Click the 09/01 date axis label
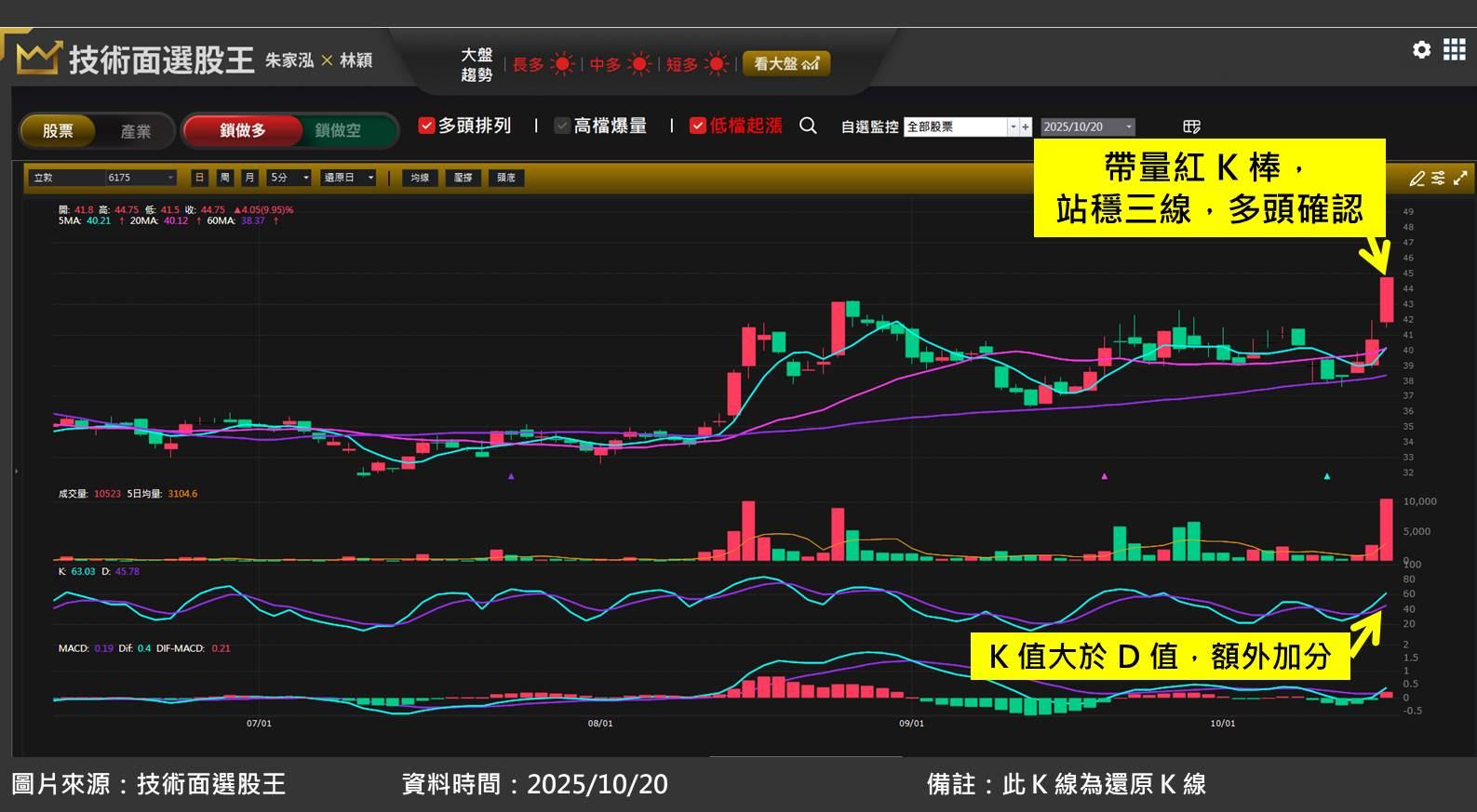This screenshot has width=1477, height=812. point(912,724)
